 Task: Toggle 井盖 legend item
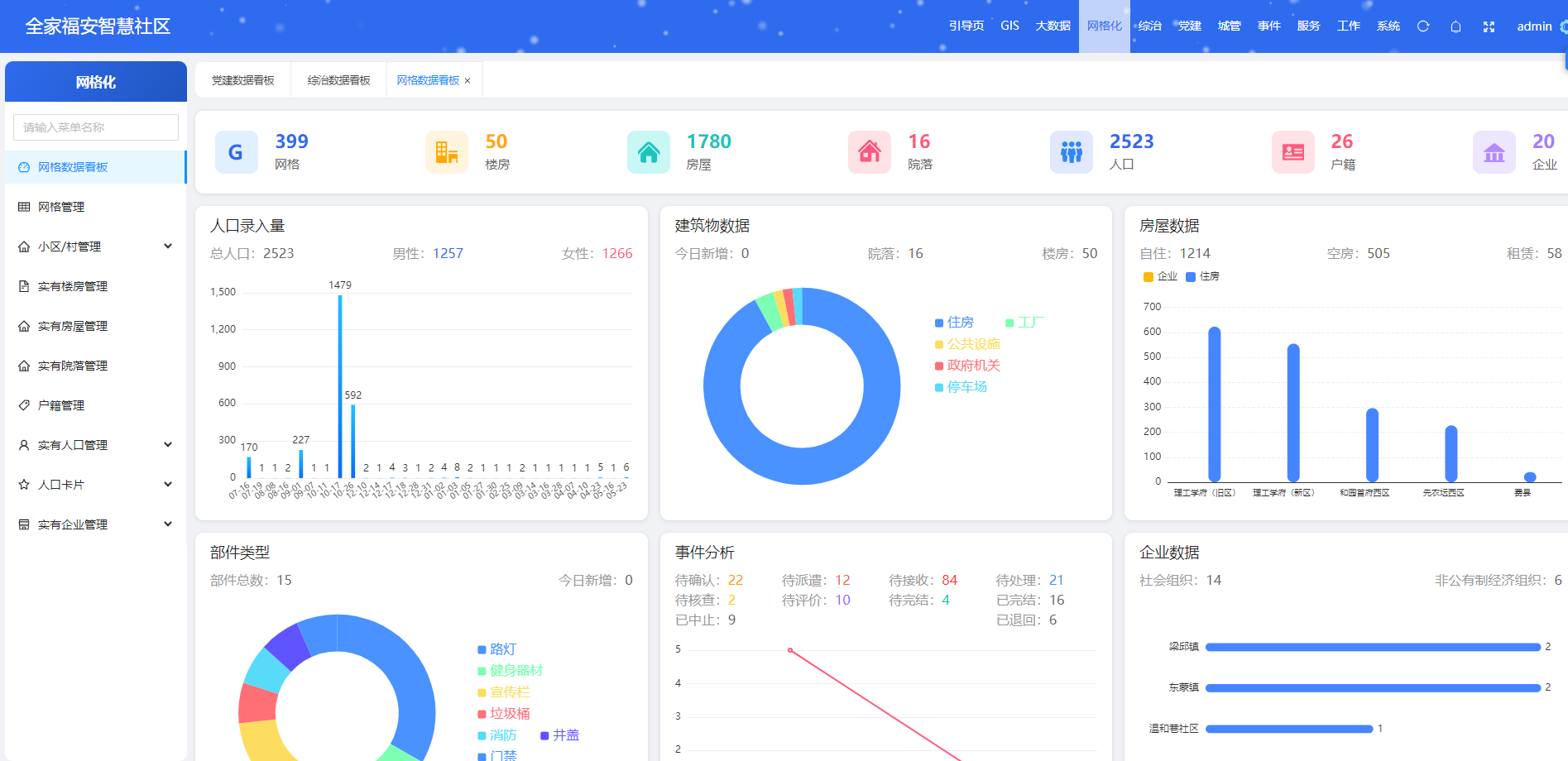coord(559,735)
